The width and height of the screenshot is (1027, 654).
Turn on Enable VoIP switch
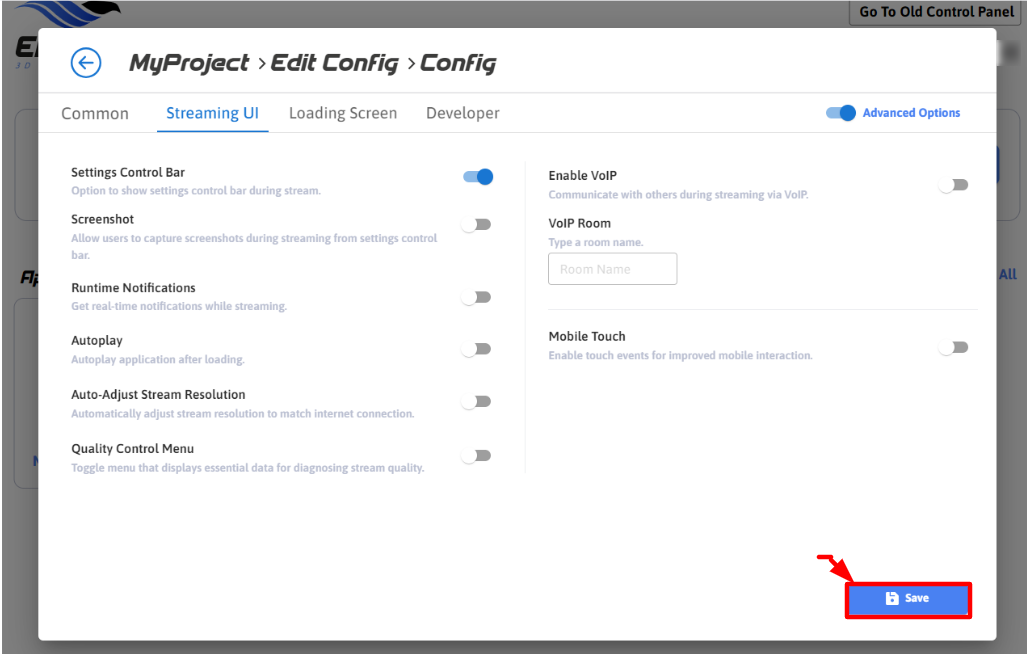[x=954, y=185]
